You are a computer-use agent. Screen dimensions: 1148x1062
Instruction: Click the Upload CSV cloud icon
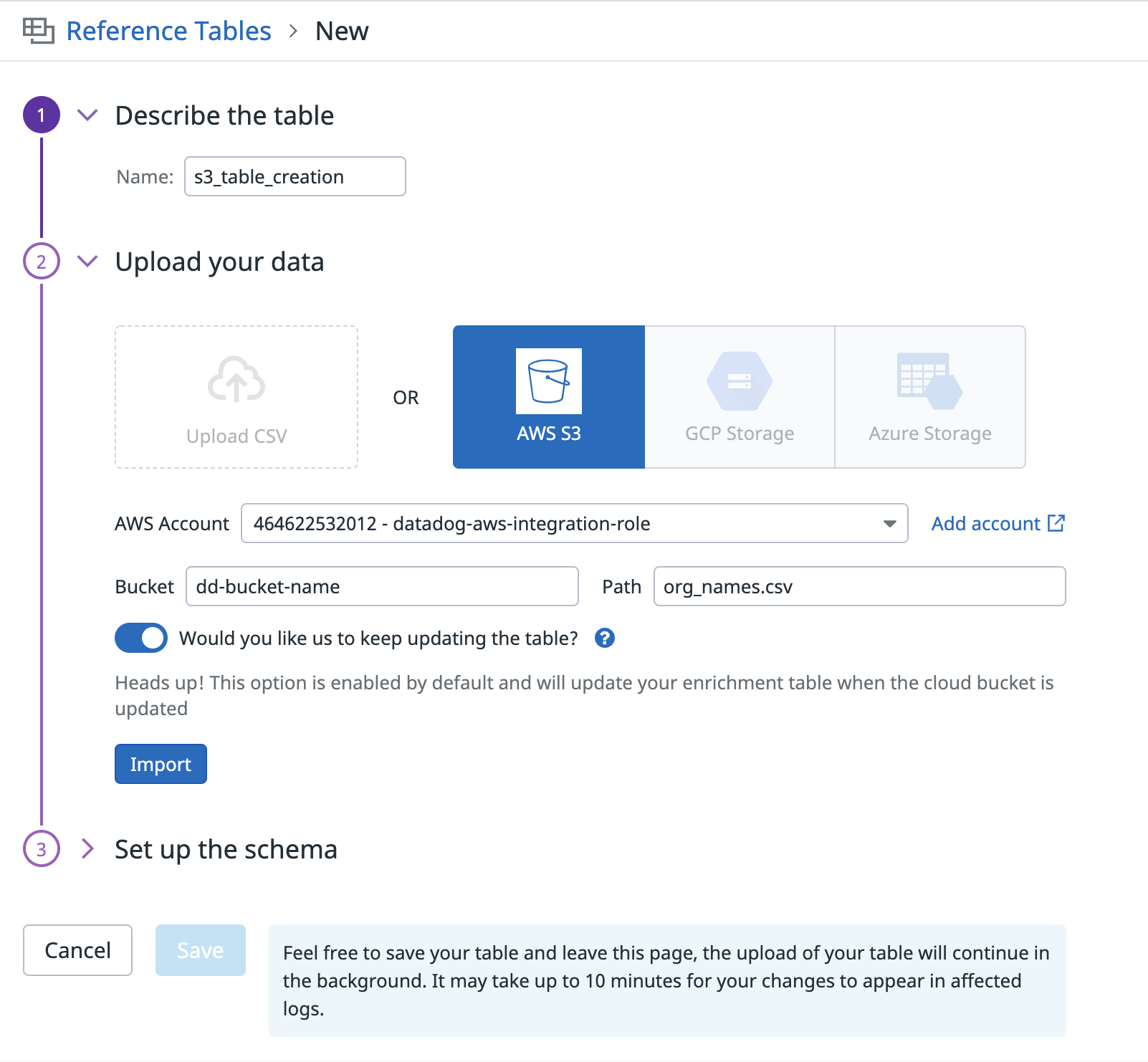[x=236, y=378]
